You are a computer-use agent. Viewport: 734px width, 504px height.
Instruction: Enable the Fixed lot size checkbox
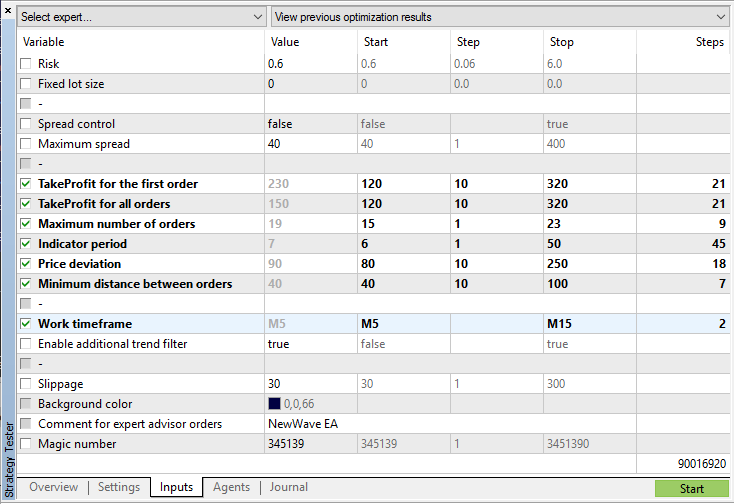(26, 84)
